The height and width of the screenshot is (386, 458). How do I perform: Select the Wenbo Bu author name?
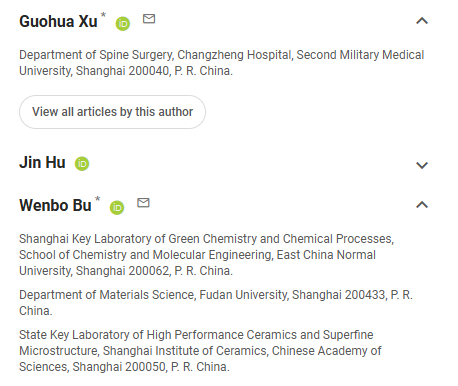click(x=55, y=205)
